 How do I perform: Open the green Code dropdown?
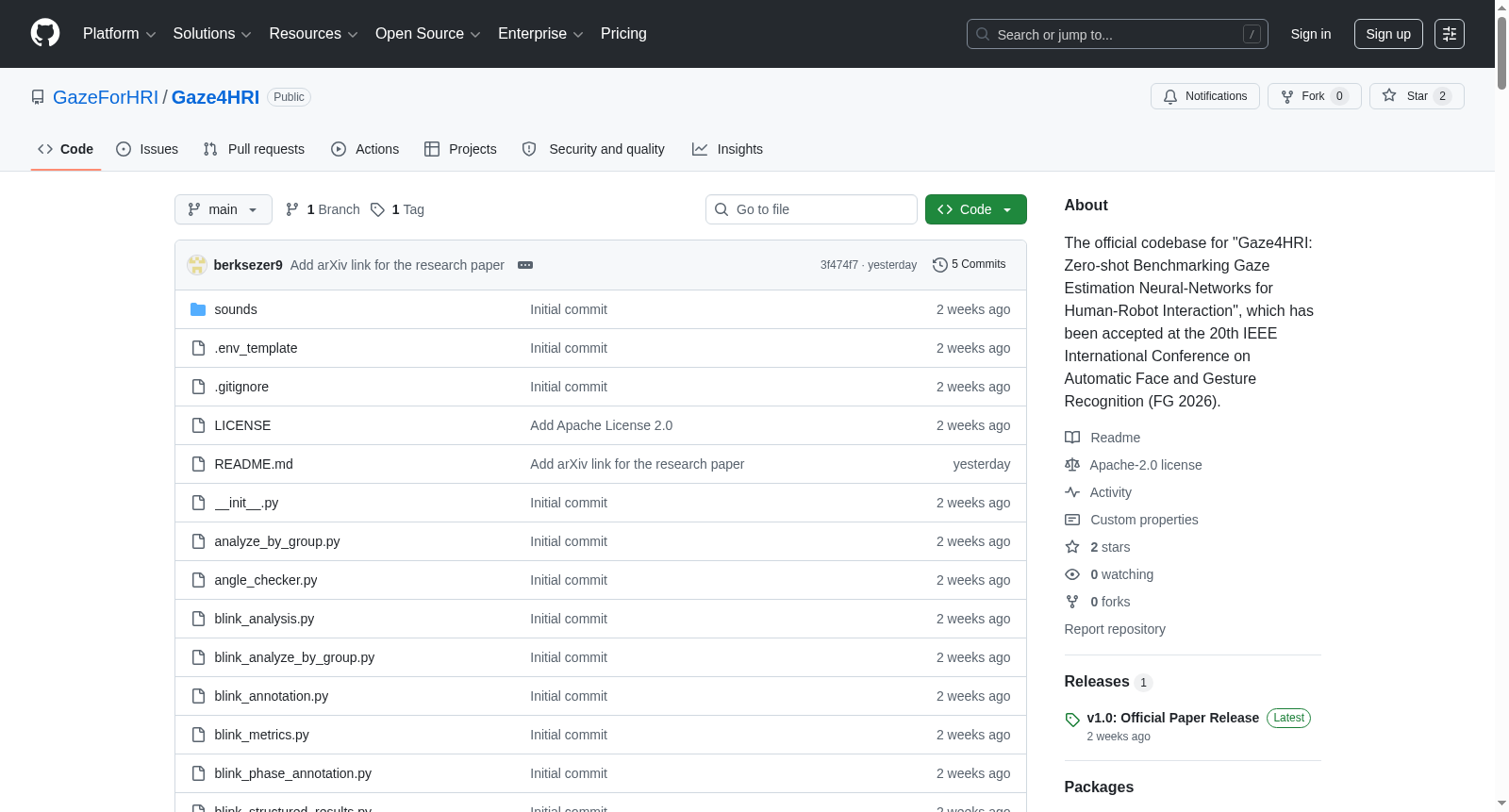[976, 209]
